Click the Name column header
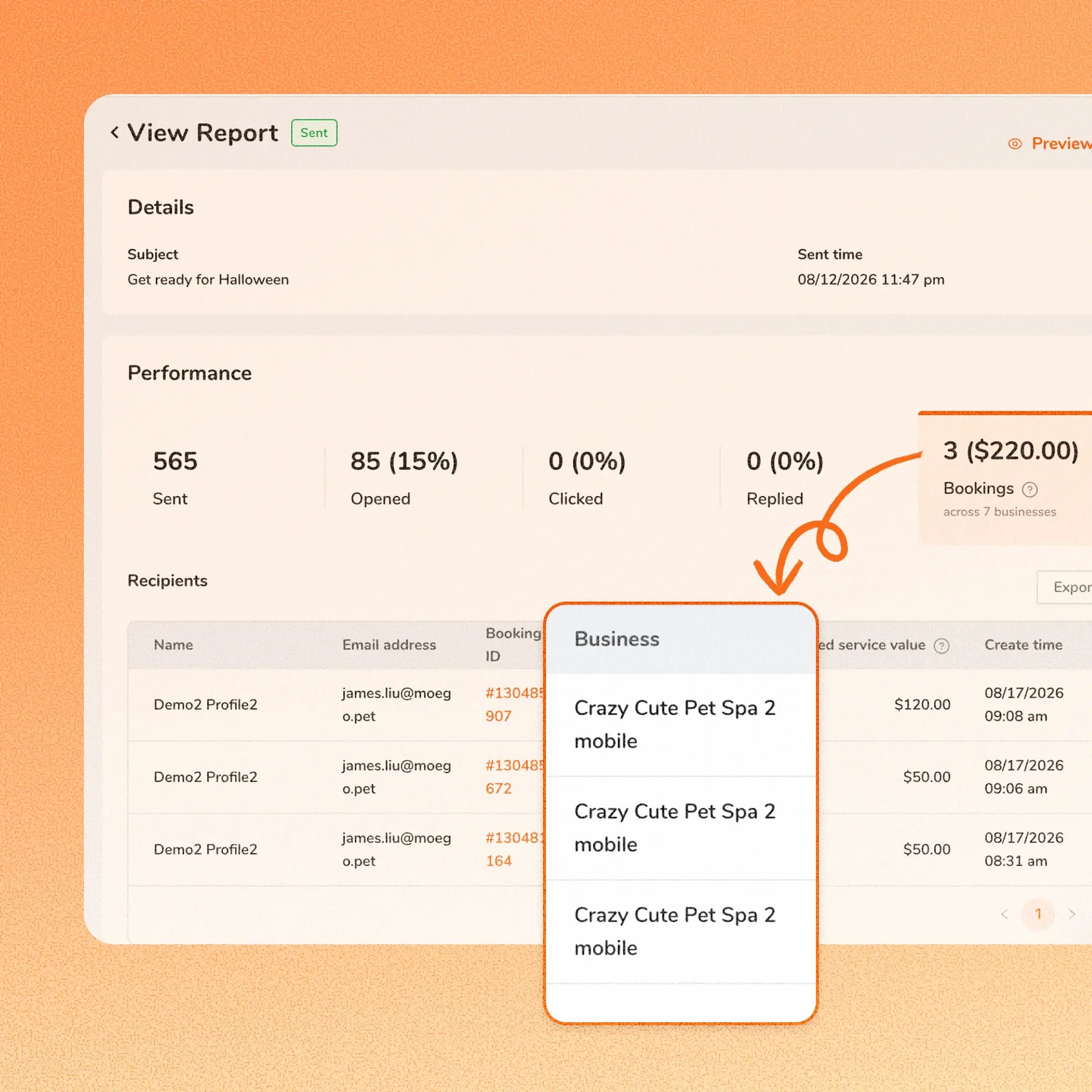This screenshot has height=1092, width=1092. click(173, 645)
